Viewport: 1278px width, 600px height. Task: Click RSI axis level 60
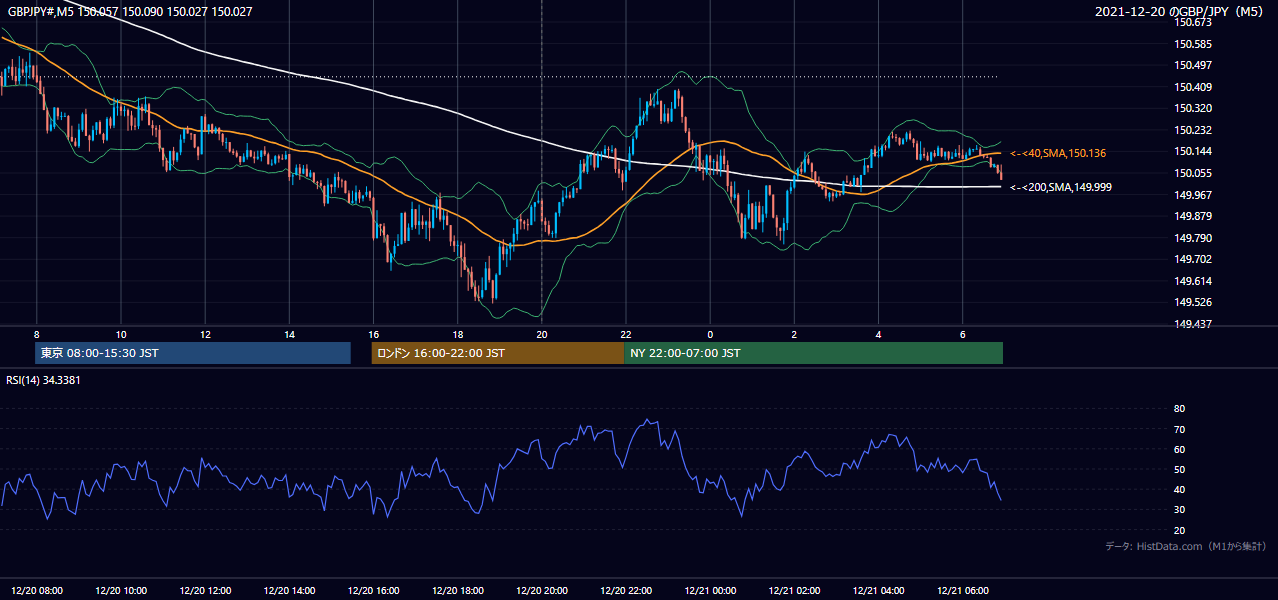[1179, 449]
